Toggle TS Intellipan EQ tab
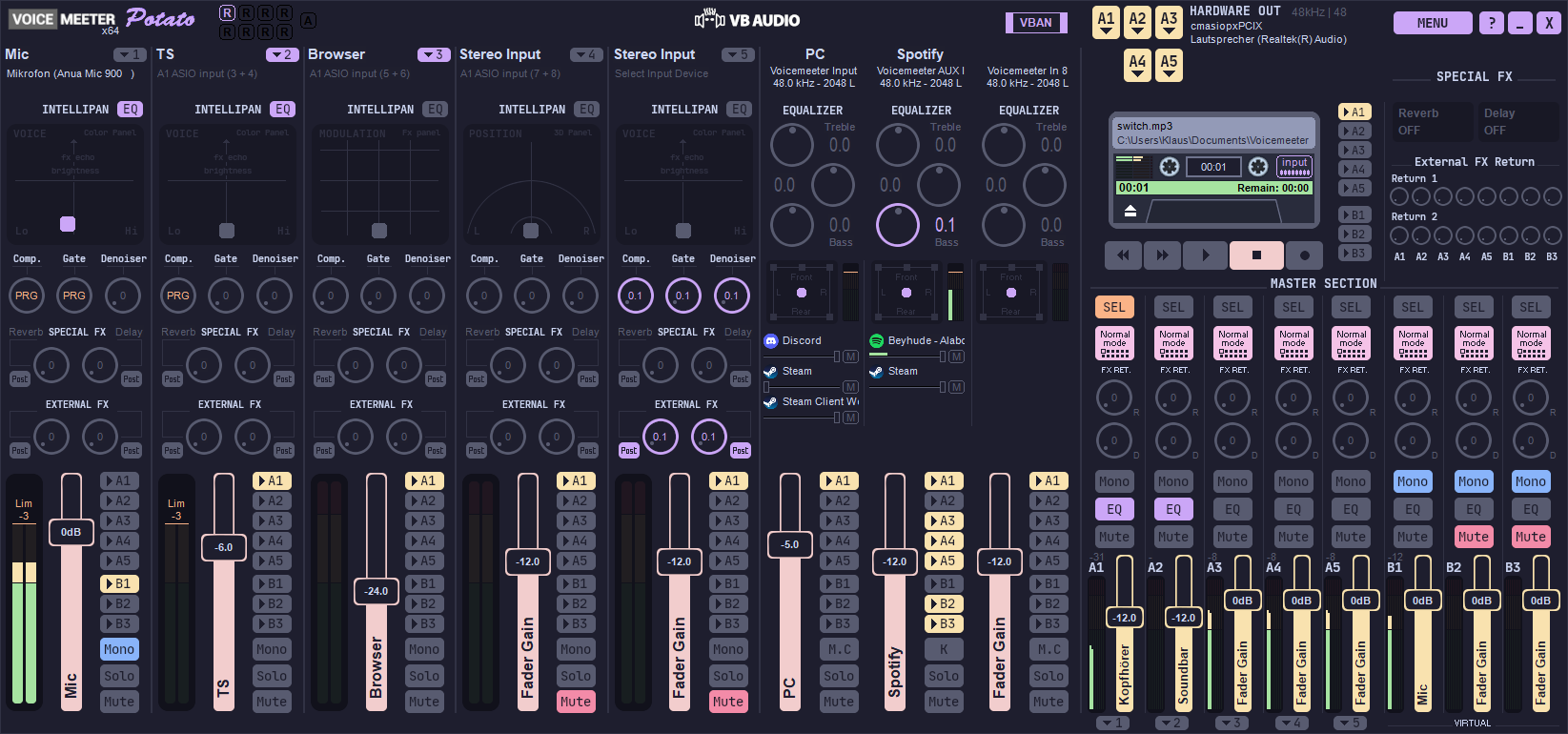The height and width of the screenshot is (734, 1568). tap(282, 110)
